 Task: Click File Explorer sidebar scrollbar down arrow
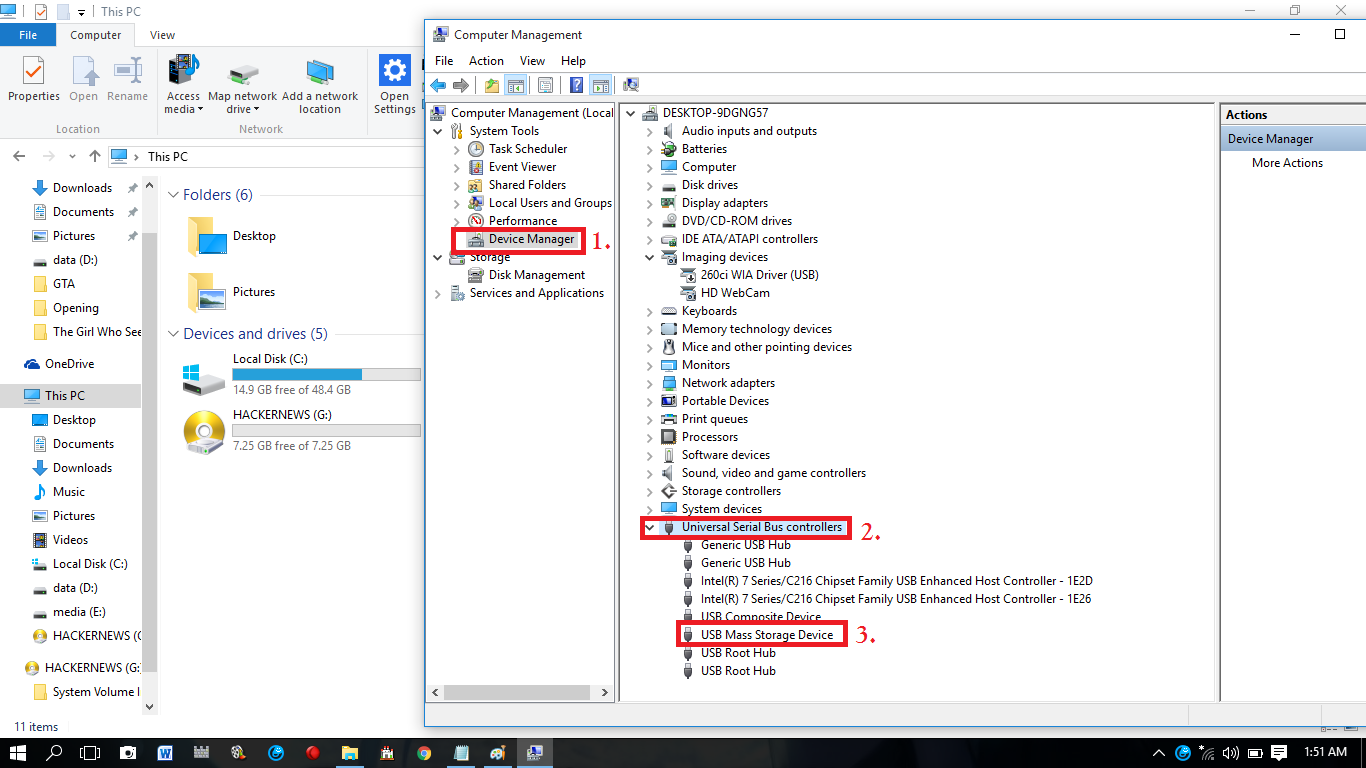point(150,706)
